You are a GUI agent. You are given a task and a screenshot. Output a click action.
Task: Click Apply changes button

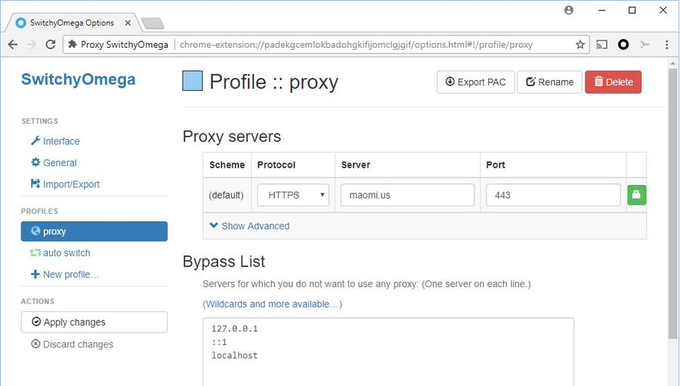pyautogui.click(x=94, y=322)
